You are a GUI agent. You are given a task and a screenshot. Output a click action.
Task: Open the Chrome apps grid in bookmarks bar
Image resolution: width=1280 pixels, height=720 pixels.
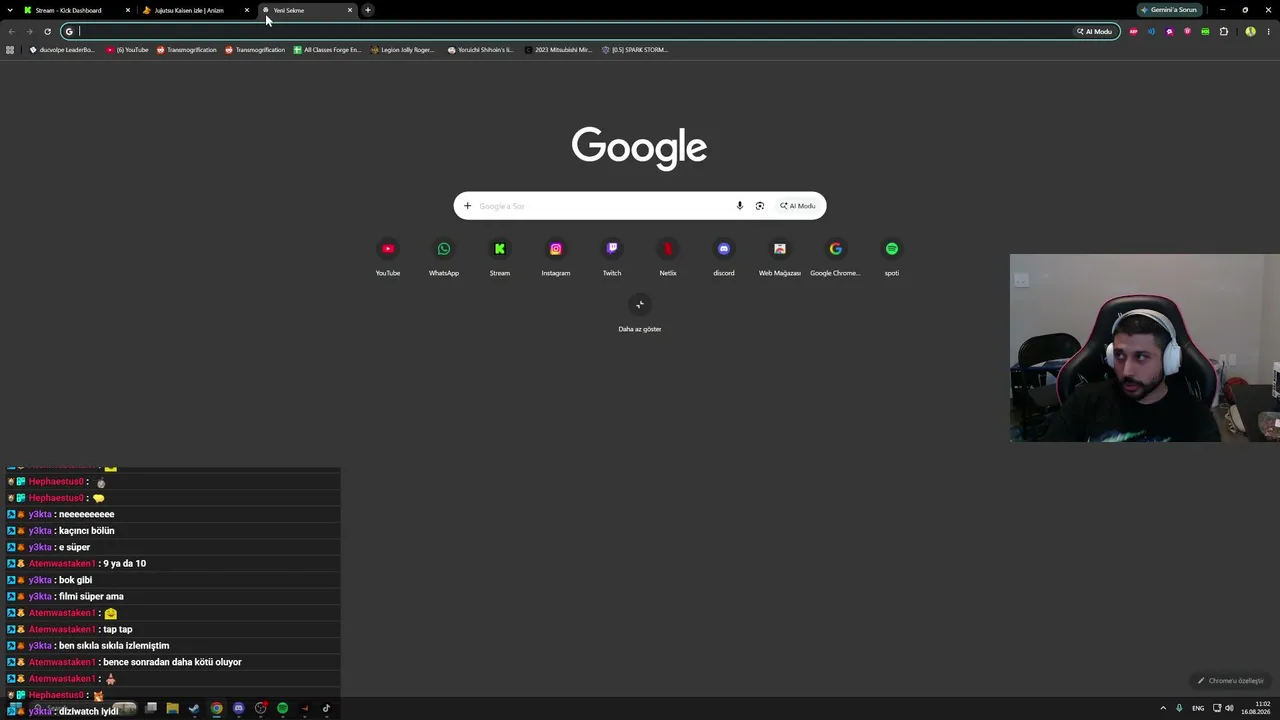[10, 49]
